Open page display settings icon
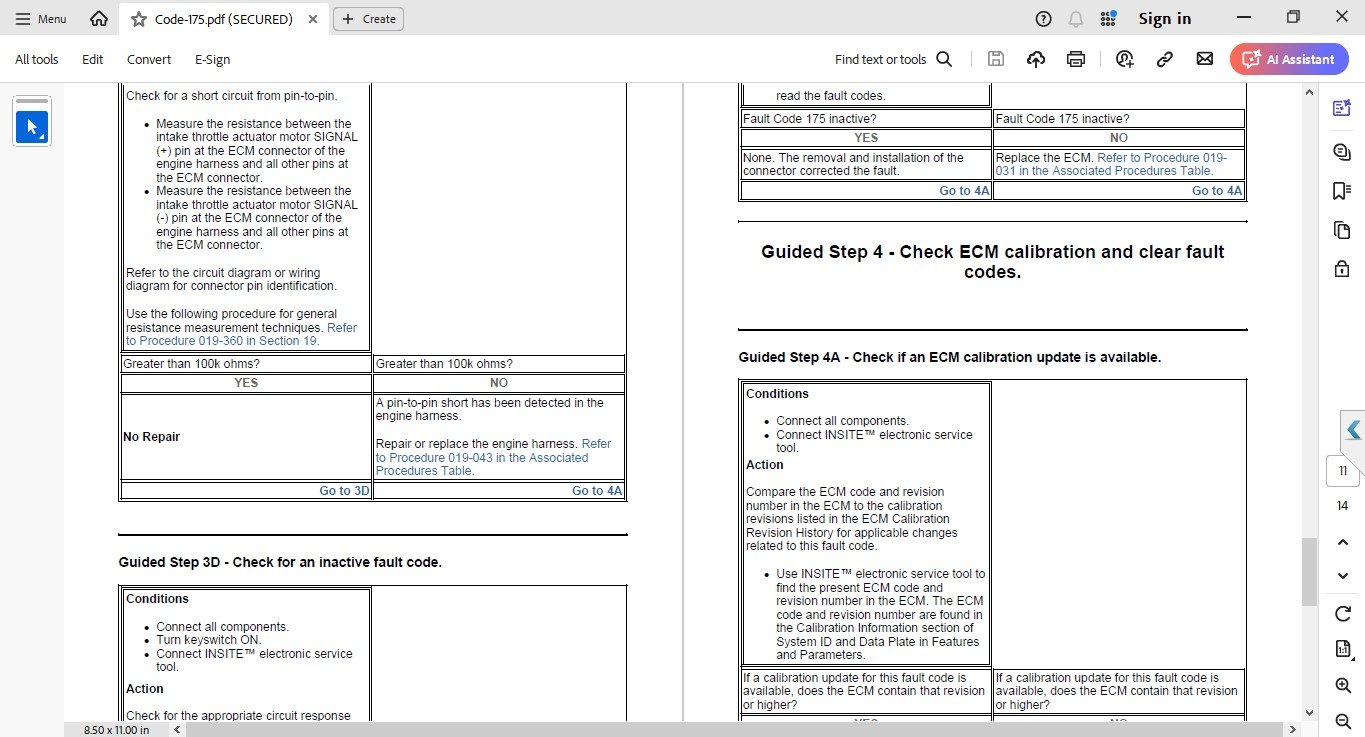This screenshot has height=737, width=1365. (1343, 649)
